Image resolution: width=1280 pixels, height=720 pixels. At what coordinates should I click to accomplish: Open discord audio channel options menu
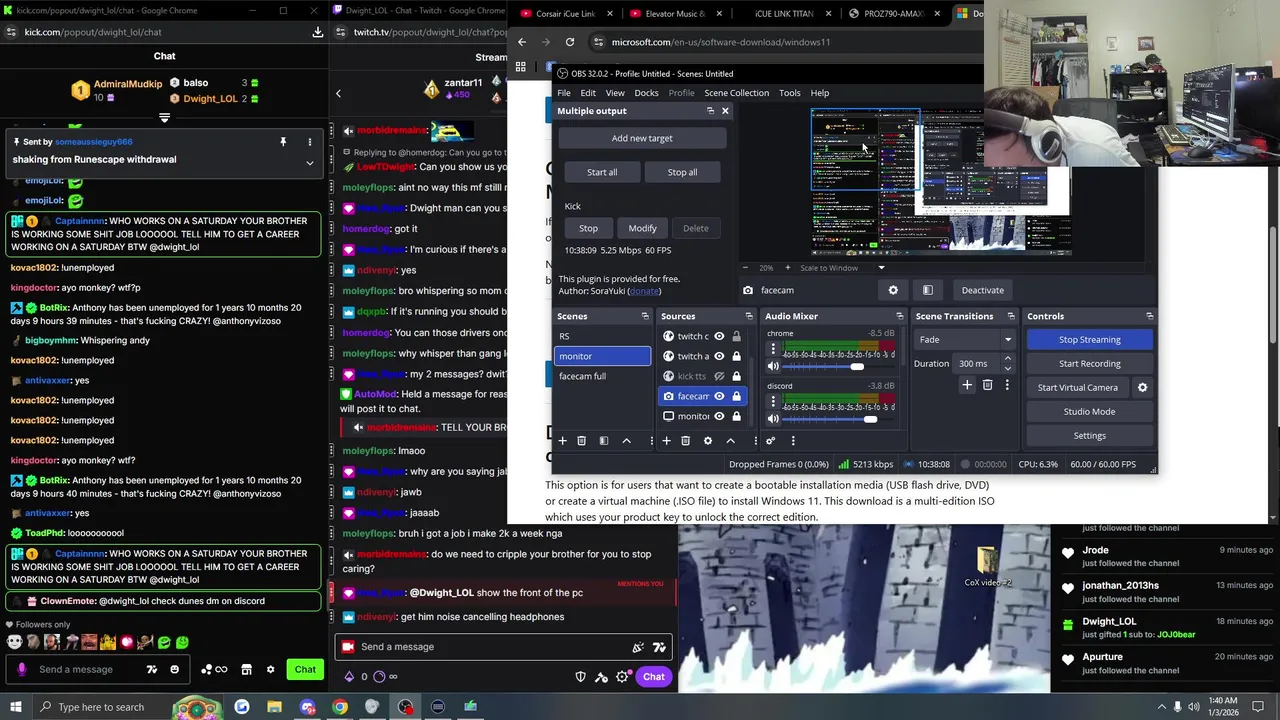772,402
